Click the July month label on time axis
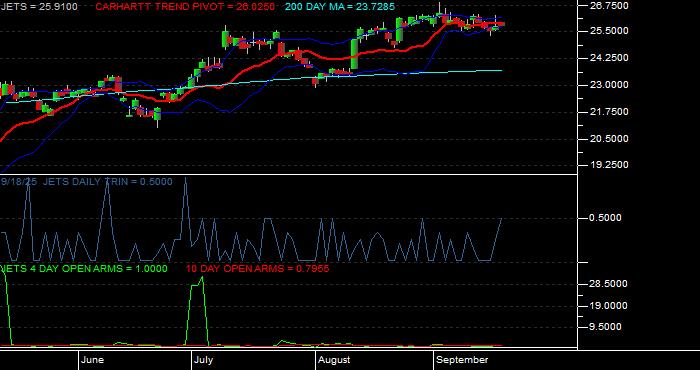Screen dimensions: 700x370 (x=203, y=360)
